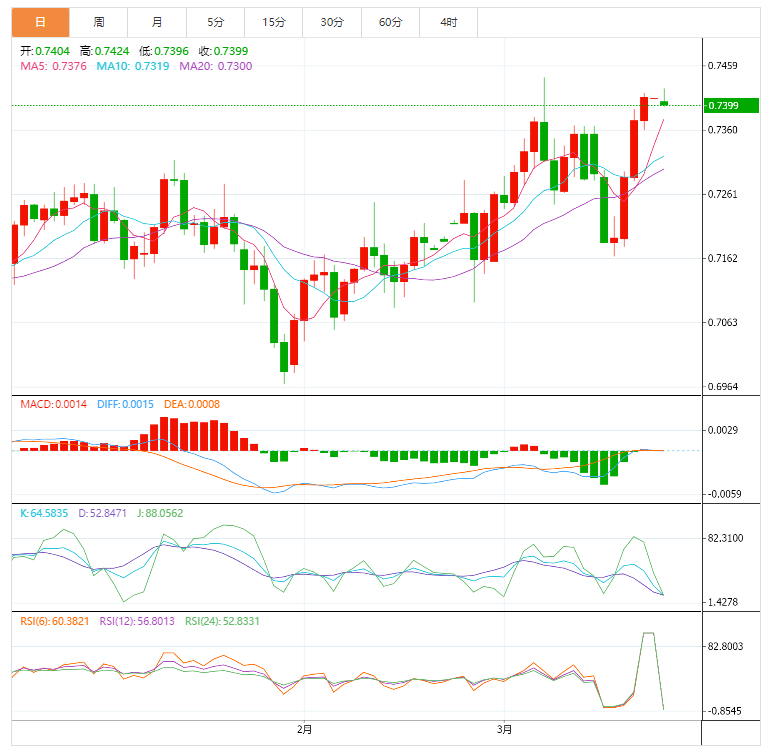Select the 日 daily chart tab
This screenshot has height=756, width=767.
coord(41,22)
